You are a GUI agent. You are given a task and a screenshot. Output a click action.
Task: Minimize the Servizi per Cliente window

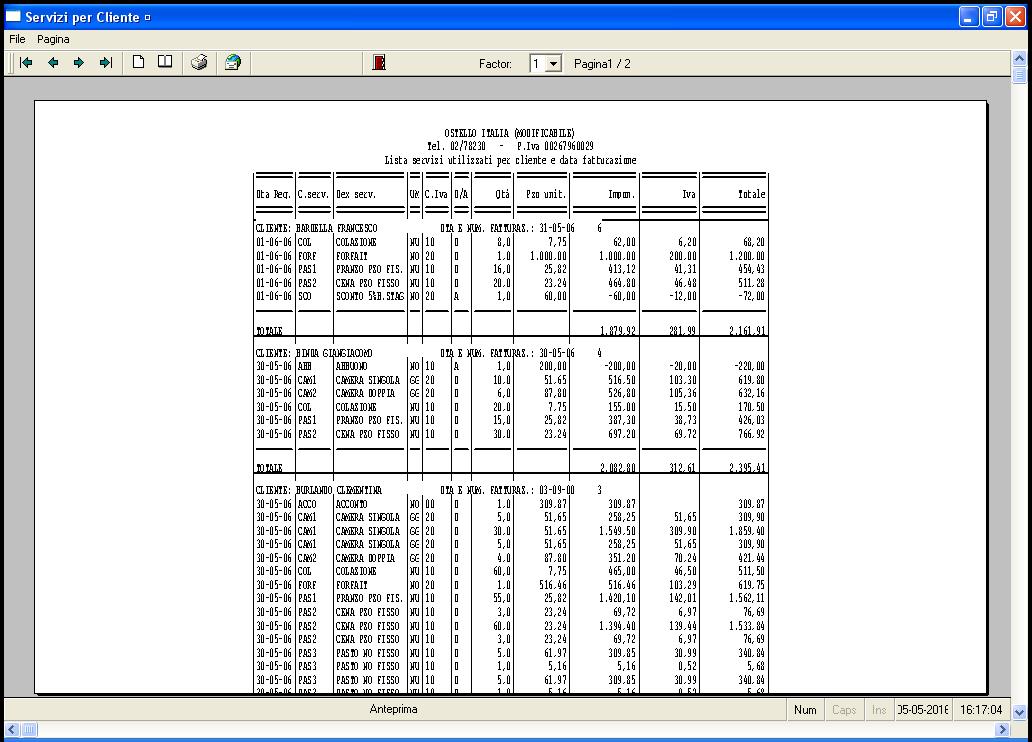click(969, 16)
